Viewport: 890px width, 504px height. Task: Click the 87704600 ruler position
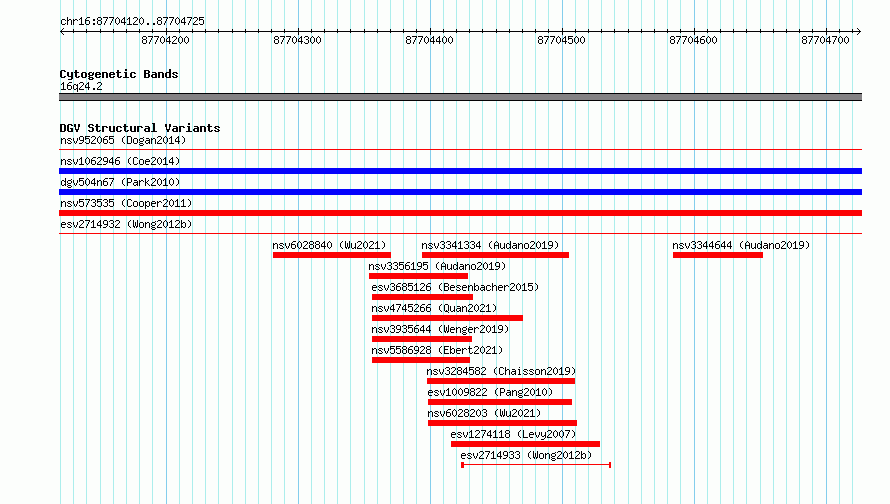tap(694, 40)
